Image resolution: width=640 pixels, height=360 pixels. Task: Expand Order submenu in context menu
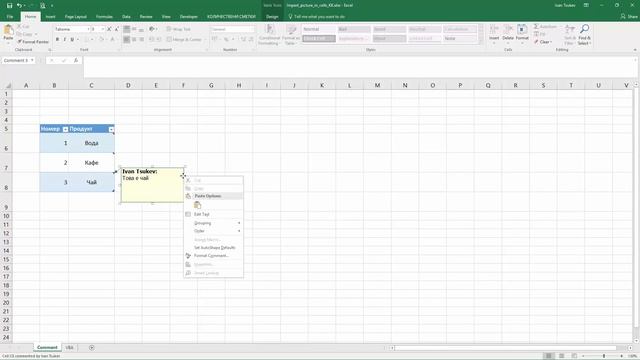point(213,231)
